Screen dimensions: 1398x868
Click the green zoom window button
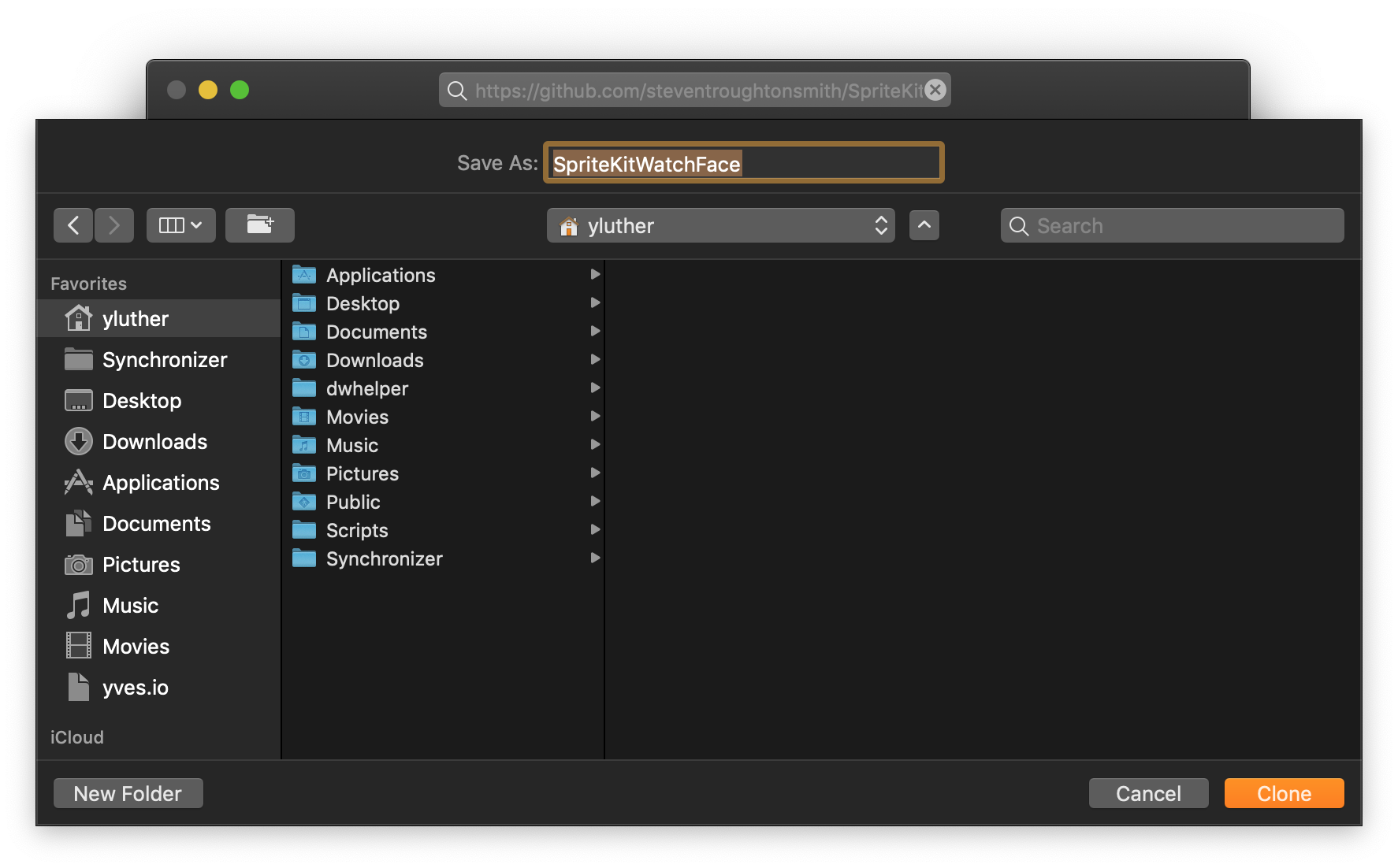click(x=240, y=90)
